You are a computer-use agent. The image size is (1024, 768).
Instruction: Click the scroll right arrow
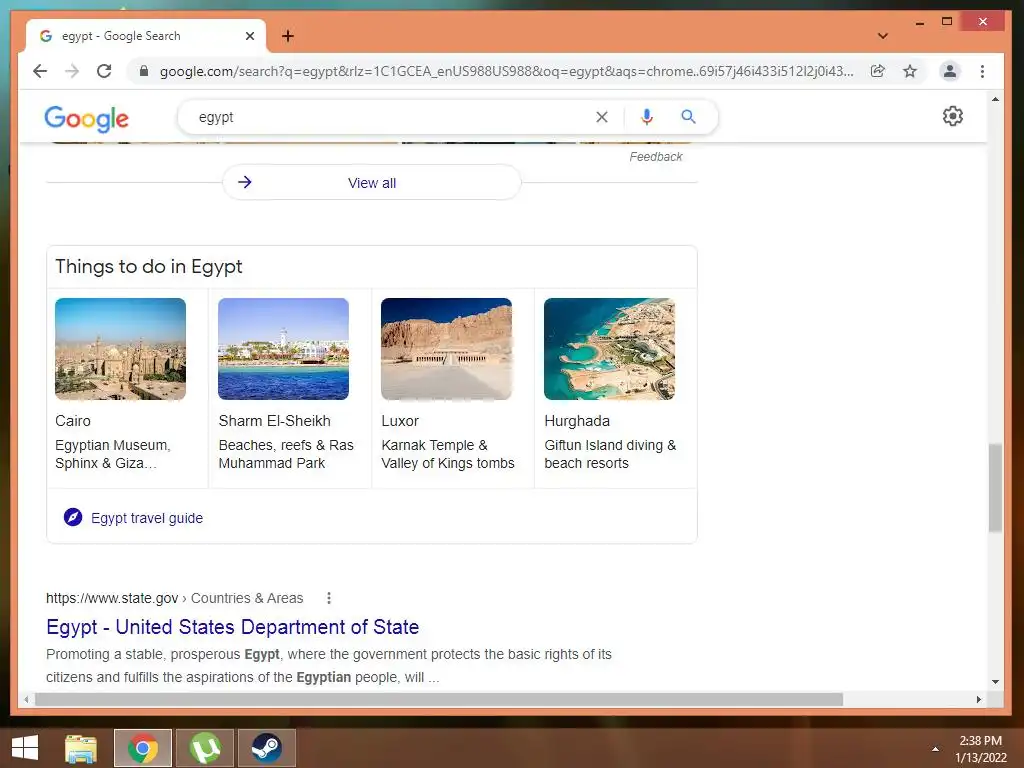point(978,699)
